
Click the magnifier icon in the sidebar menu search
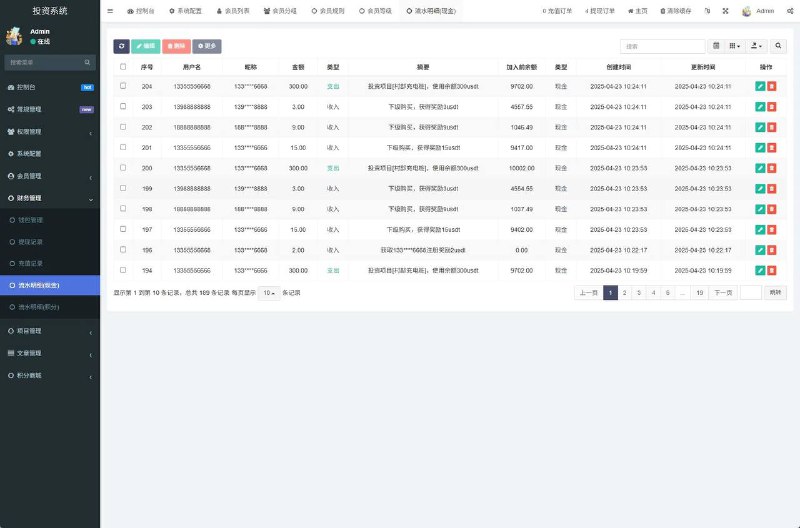point(87,62)
